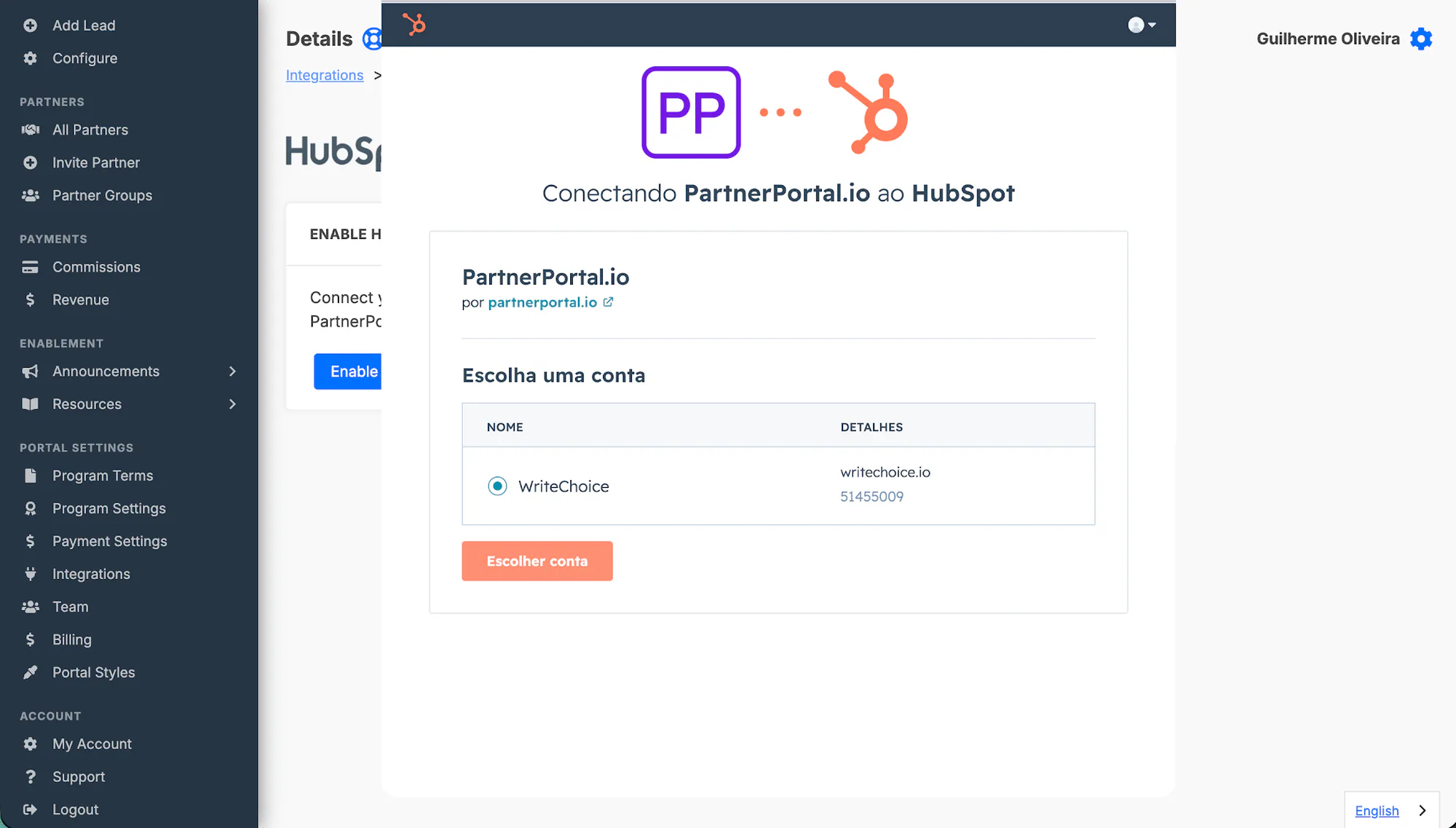Open Payment Settings in sidebar
The width and height of the screenshot is (1456, 828).
pyautogui.click(x=110, y=541)
